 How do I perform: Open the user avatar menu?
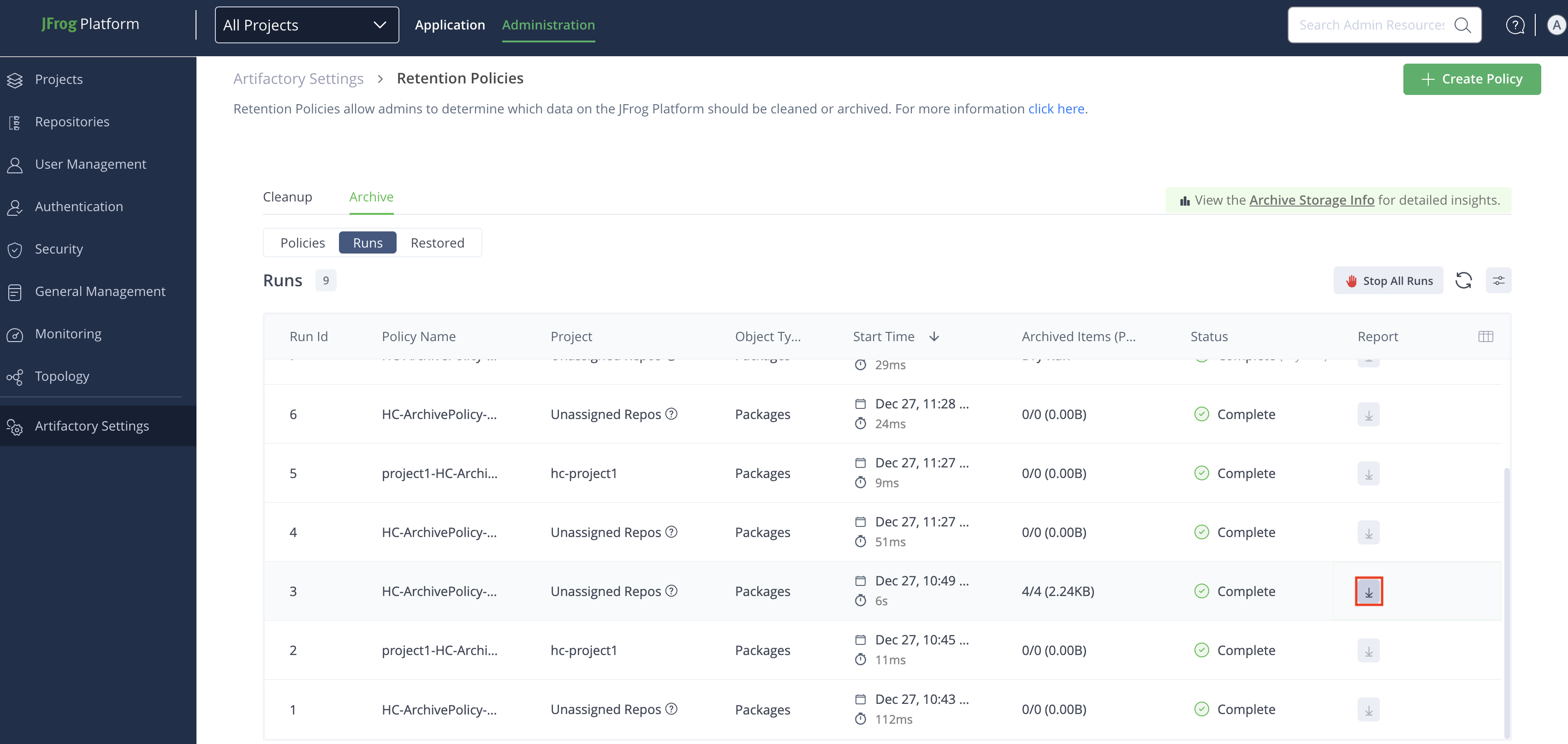pos(1556,25)
